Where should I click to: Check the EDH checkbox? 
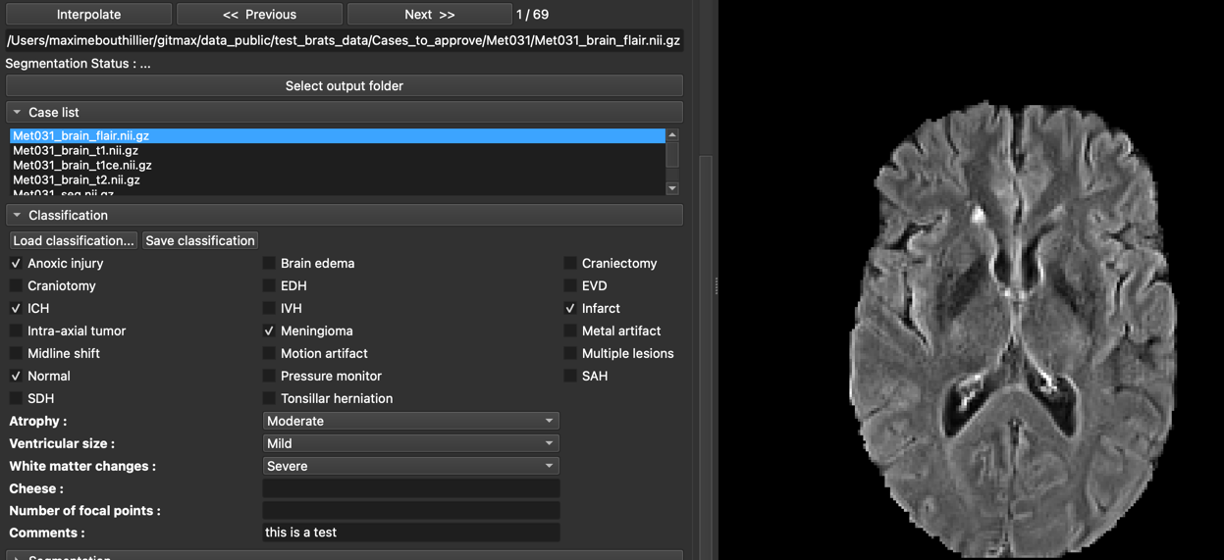pyautogui.click(x=269, y=286)
